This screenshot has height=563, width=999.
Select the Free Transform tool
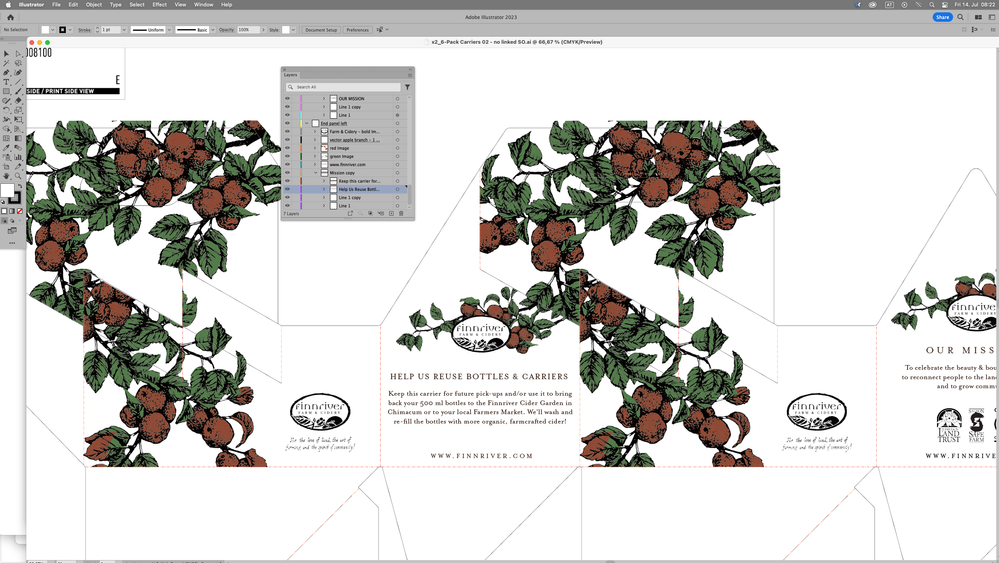[18, 119]
